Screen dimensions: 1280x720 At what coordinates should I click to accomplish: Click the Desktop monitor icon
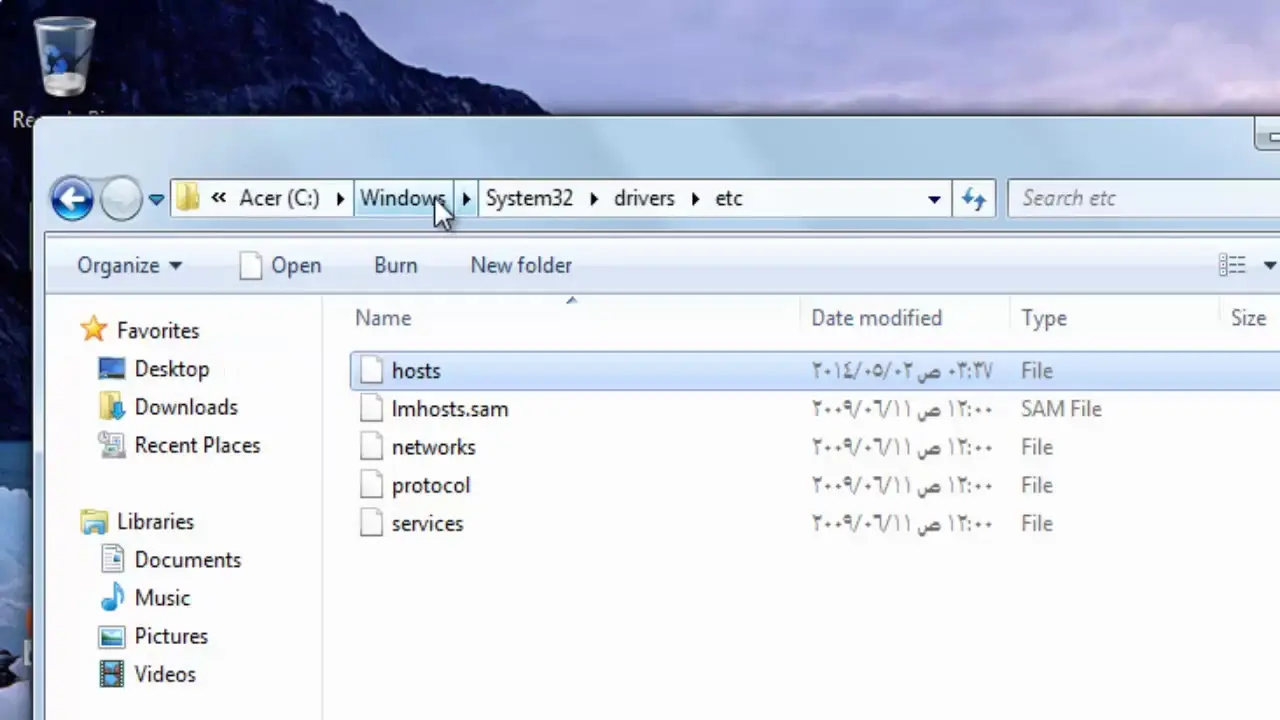pos(112,369)
